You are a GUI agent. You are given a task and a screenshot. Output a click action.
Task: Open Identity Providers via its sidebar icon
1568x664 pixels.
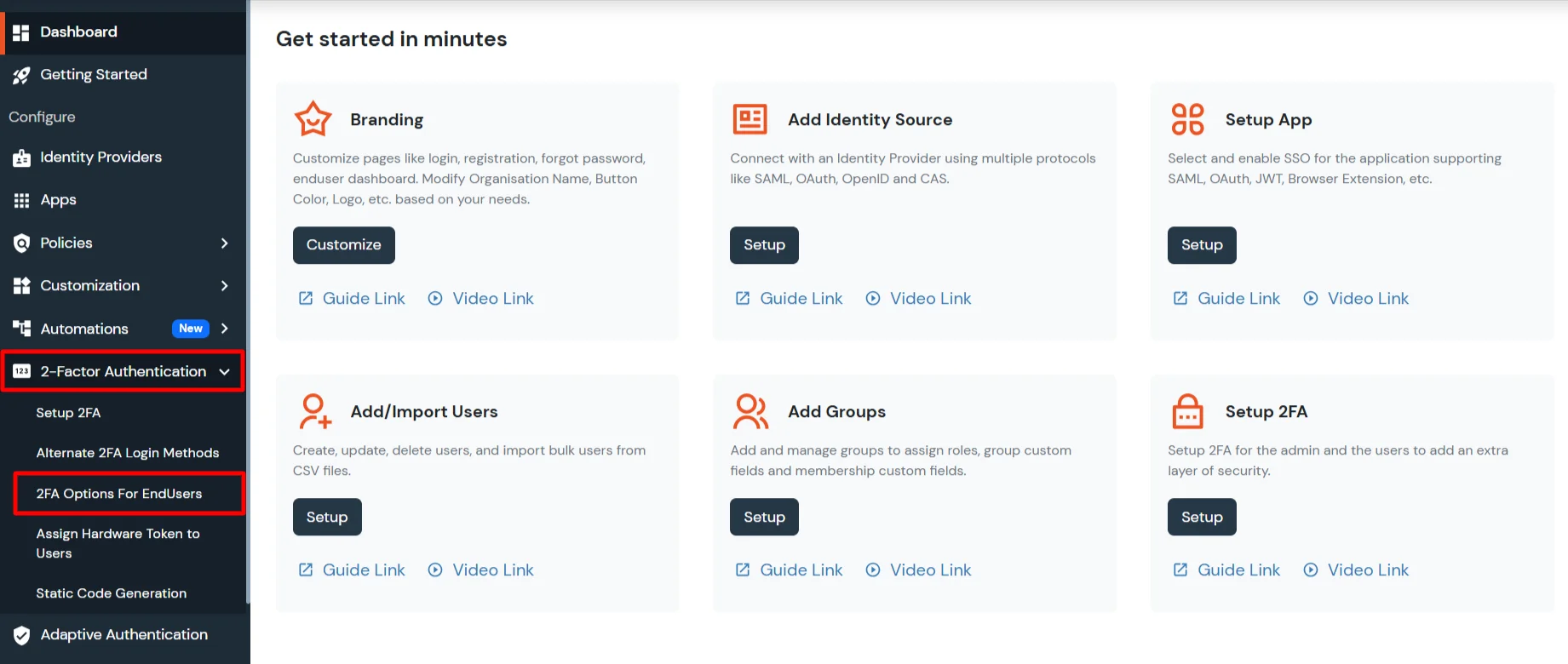(22, 157)
